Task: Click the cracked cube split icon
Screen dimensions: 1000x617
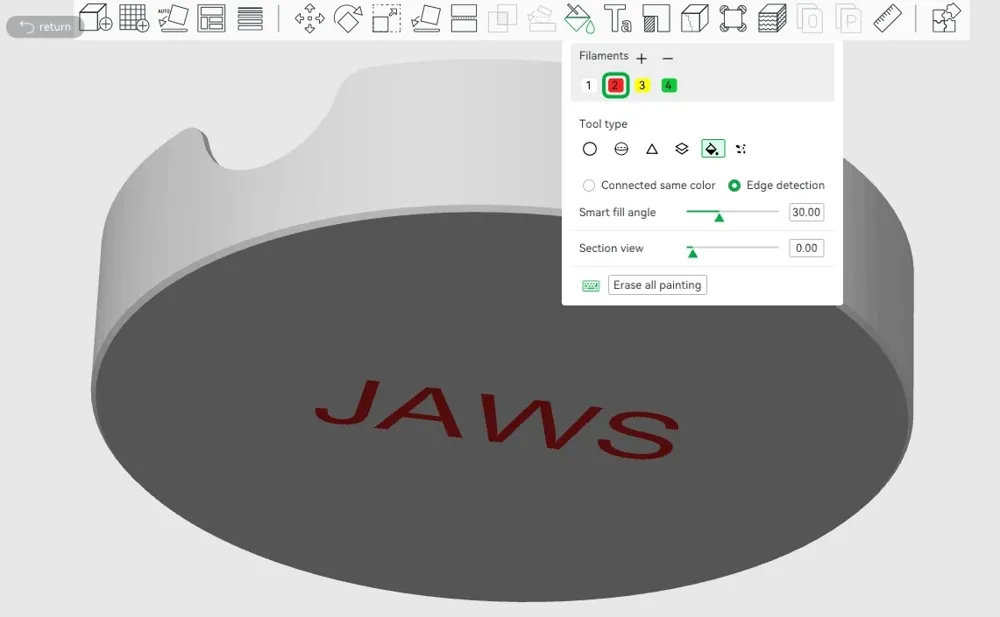Action: tap(695, 18)
